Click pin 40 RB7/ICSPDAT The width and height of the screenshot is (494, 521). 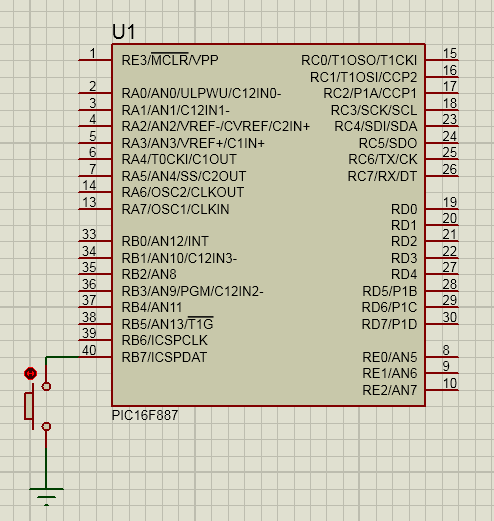pos(95,357)
